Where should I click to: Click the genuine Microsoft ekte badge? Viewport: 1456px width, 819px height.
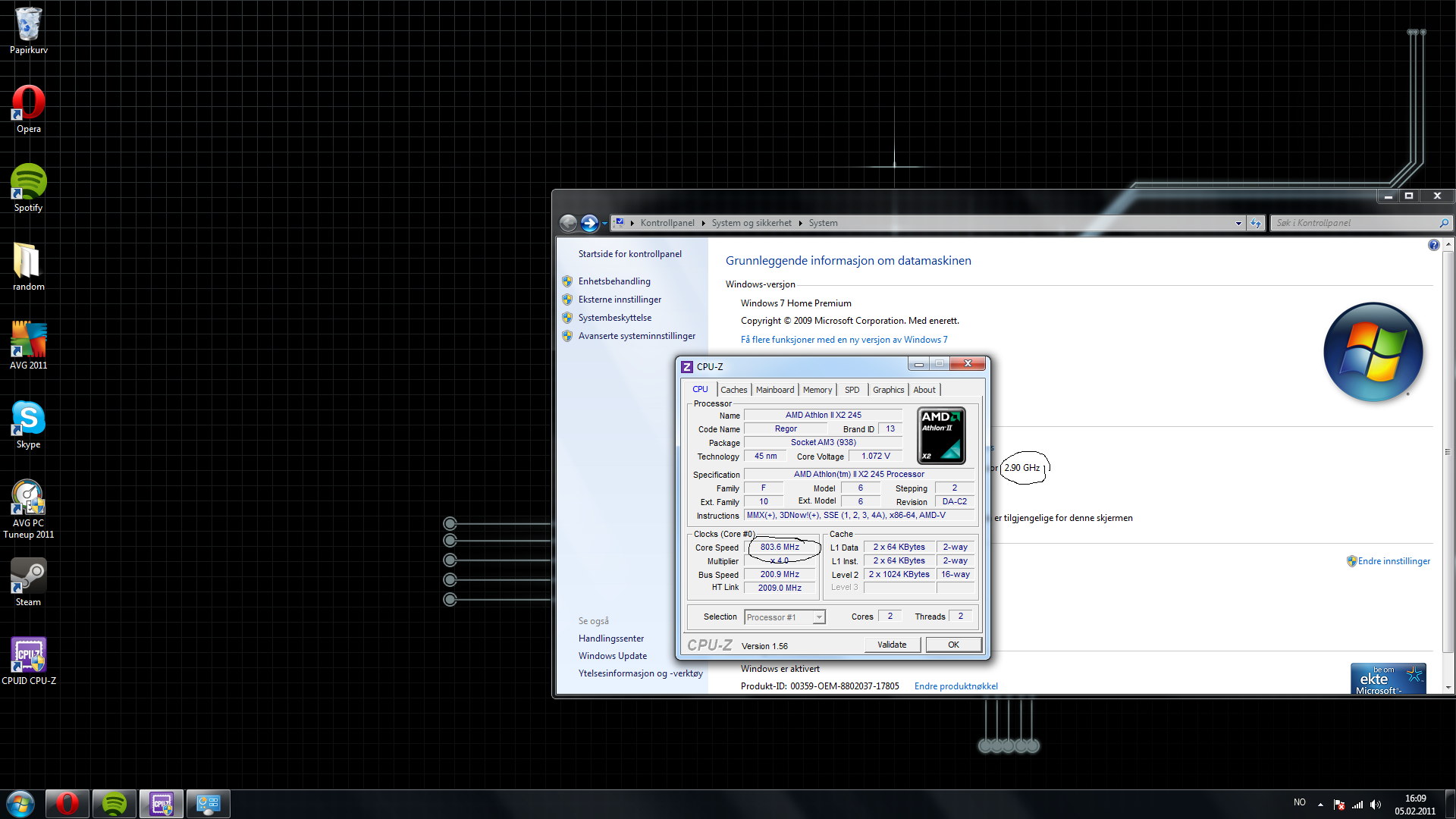[x=1389, y=679]
